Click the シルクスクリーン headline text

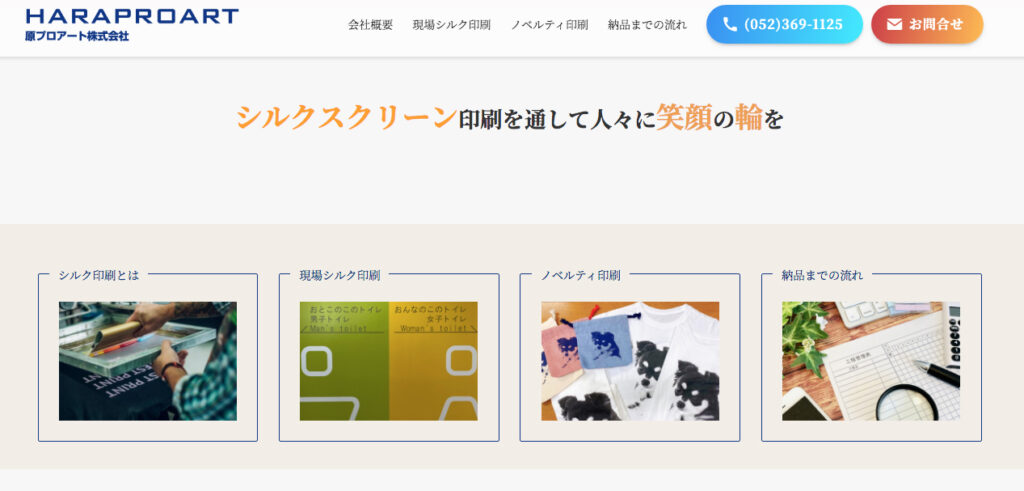[x=346, y=118]
